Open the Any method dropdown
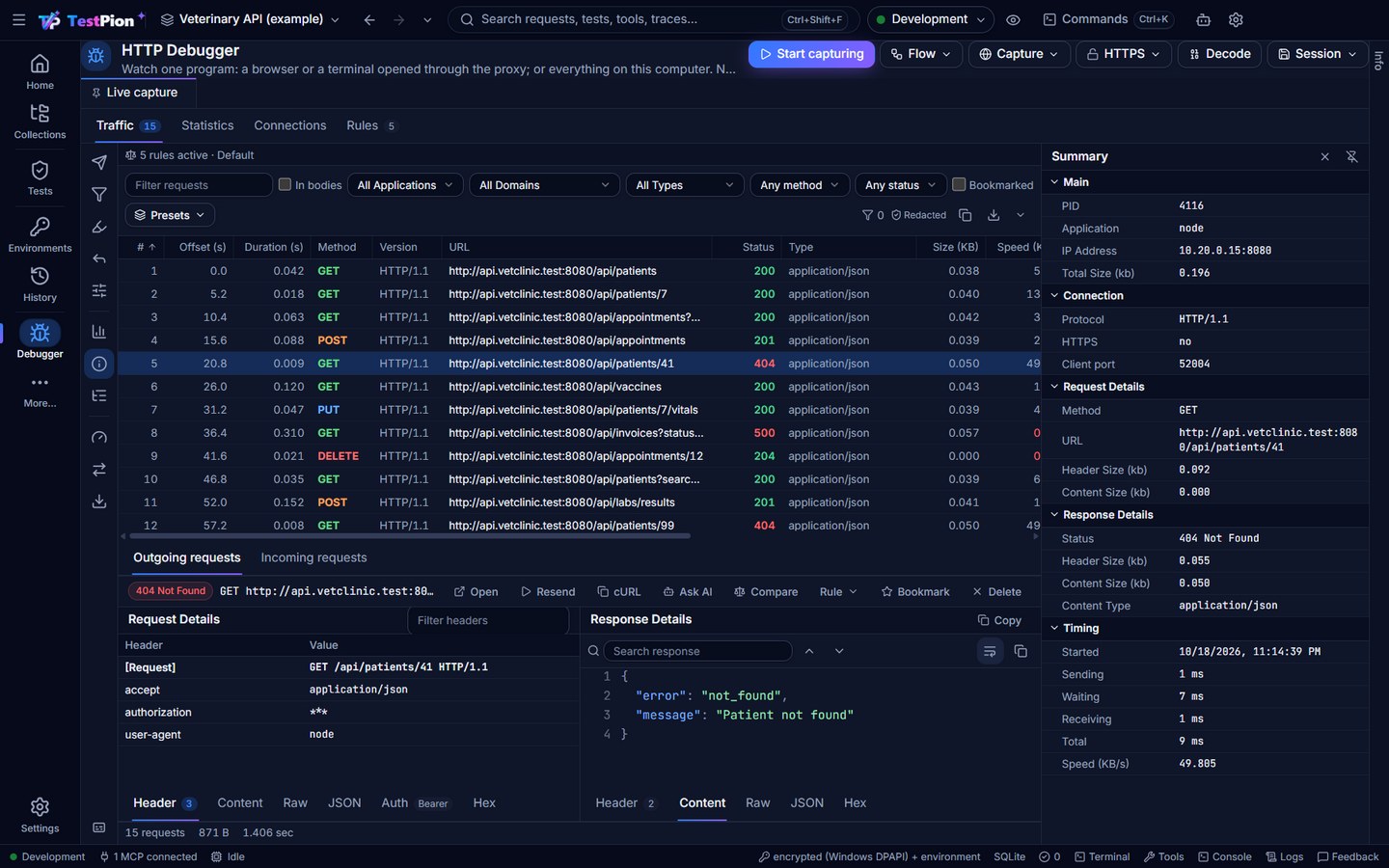The width and height of the screenshot is (1389, 868). [x=800, y=185]
